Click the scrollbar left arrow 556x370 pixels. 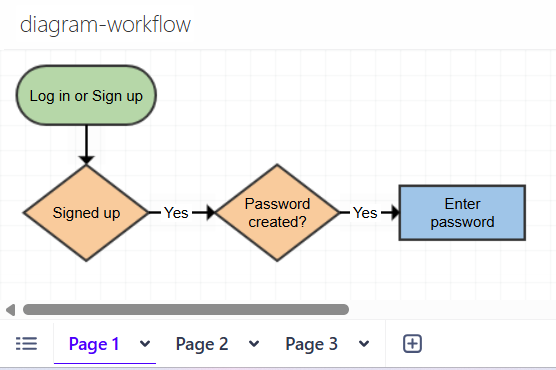(x=11, y=310)
